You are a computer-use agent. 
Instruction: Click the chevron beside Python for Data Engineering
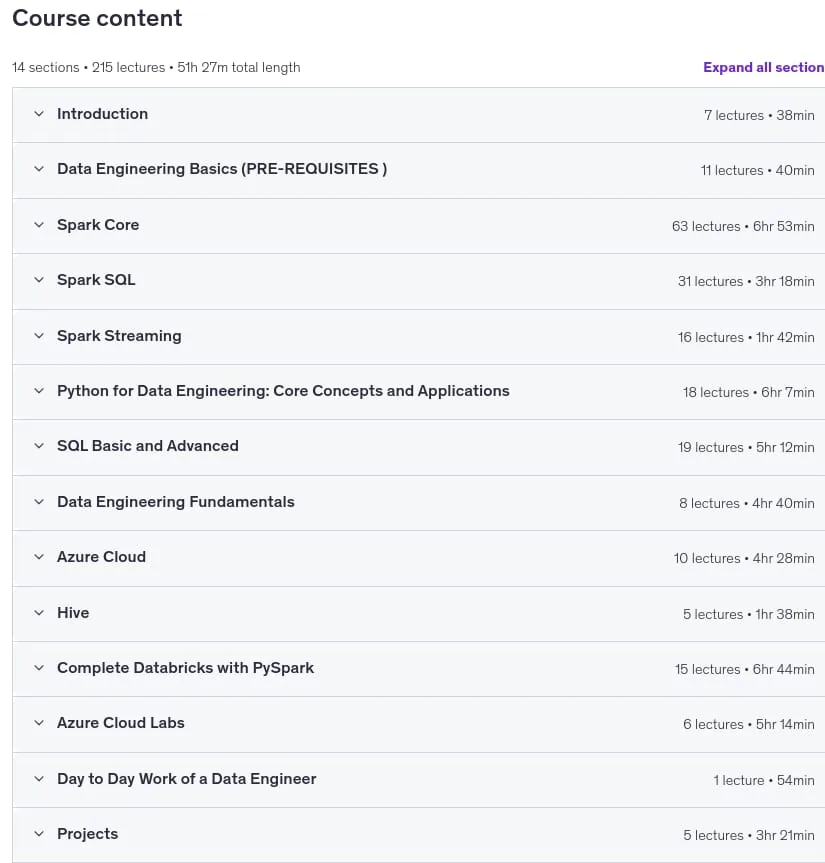pos(39,391)
